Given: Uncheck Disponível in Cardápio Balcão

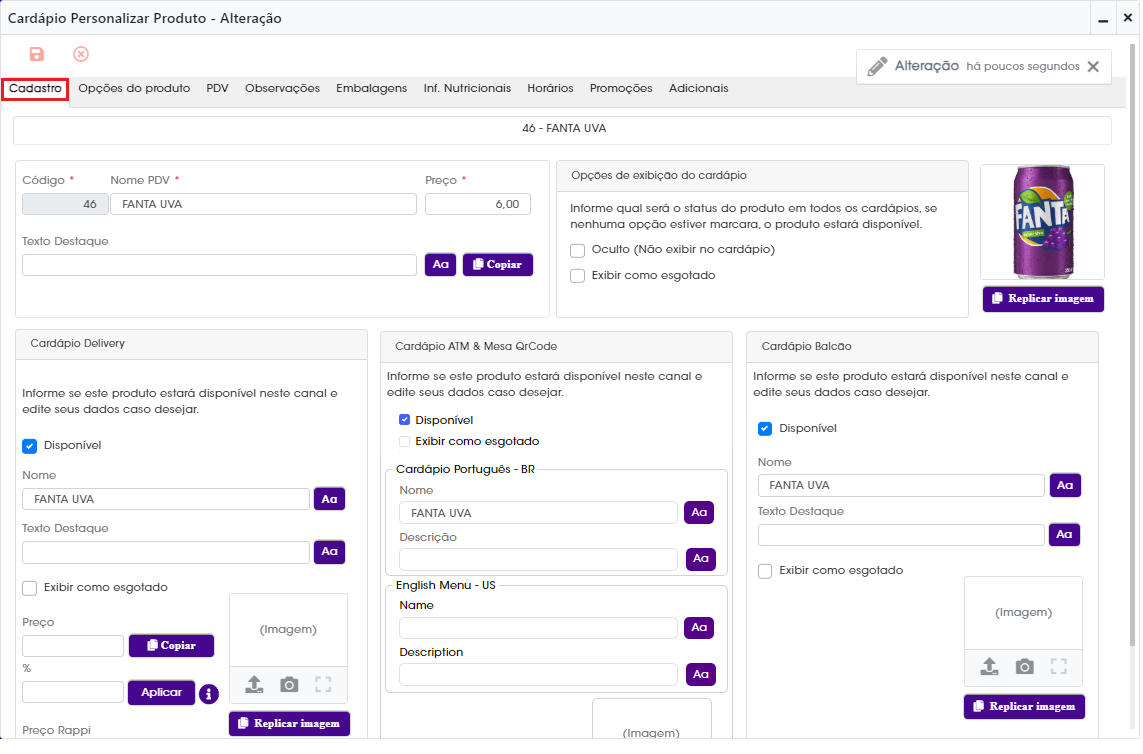Looking at the screenshot, I should (765, 429).
